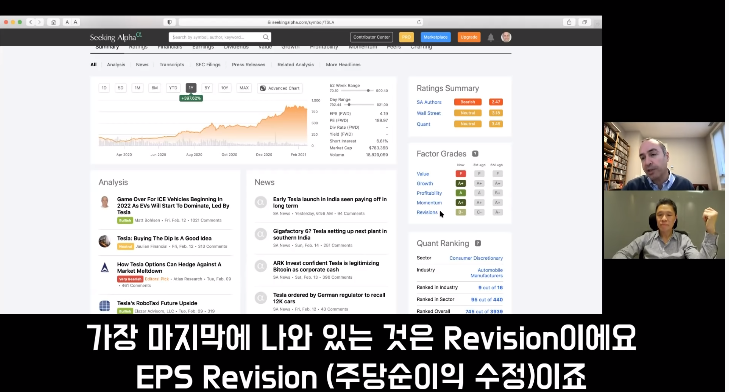The height and width of the screenshot is (392, 729).
Task: Open the 'Automobile Manufacturers' industry link
Action: coord(487,272)
